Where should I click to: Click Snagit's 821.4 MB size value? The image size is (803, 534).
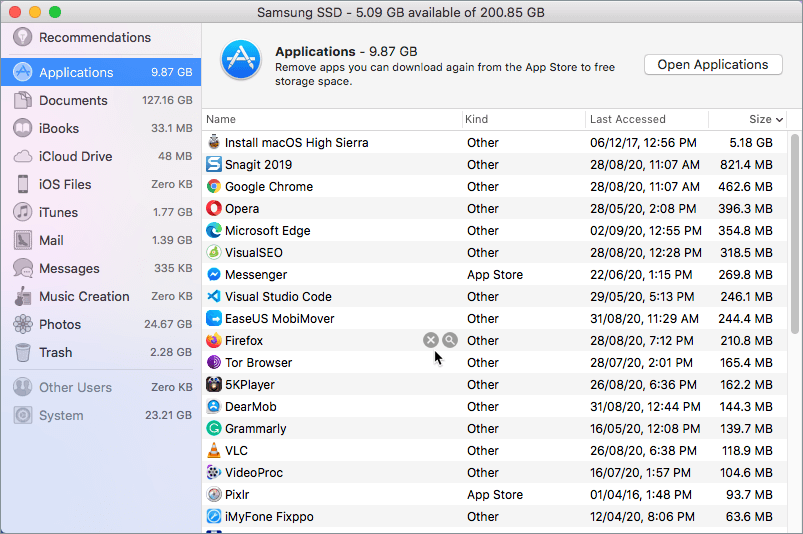746,164
